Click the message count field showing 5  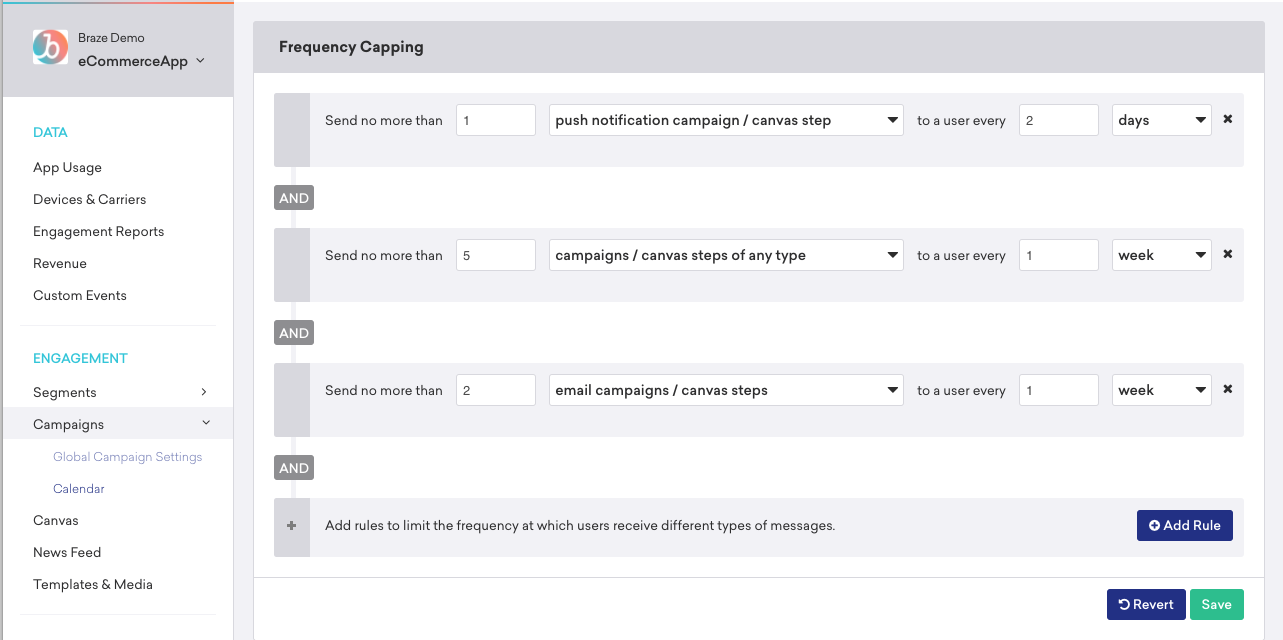pos(496,255)
